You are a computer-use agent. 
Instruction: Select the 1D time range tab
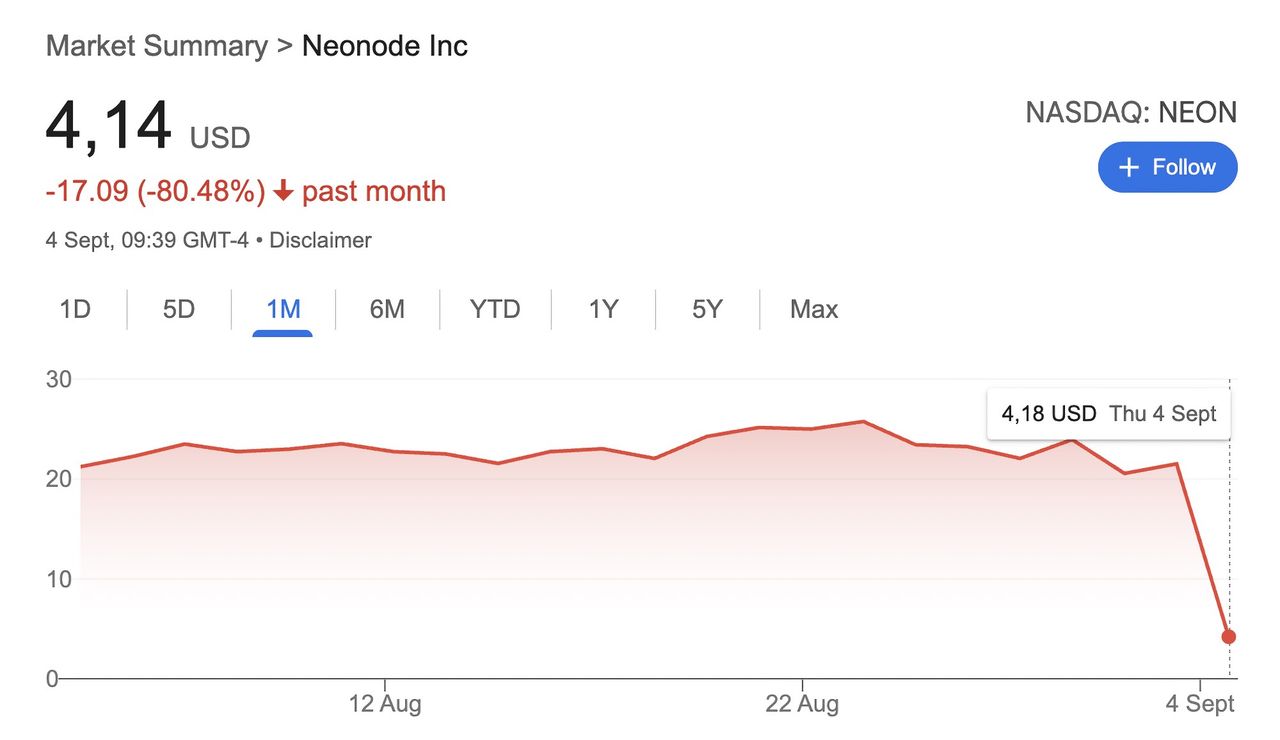[x=75, y=309]
